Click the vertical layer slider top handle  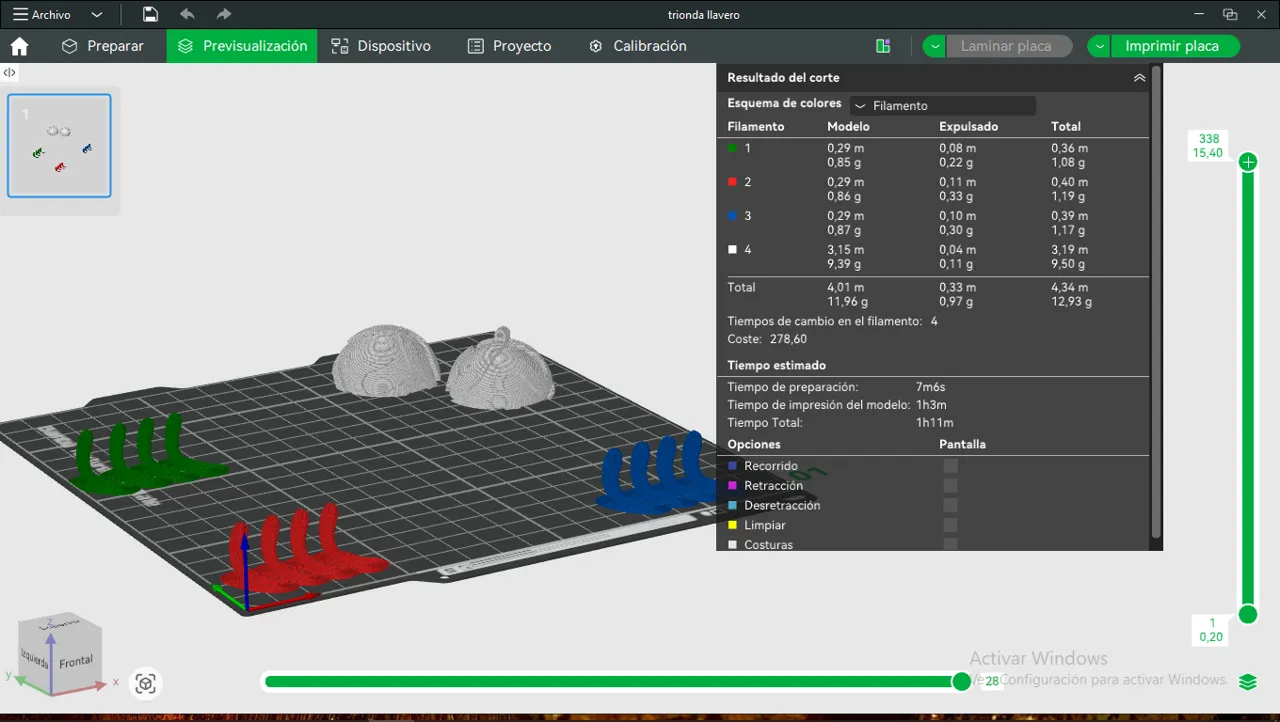[1248, 162]
